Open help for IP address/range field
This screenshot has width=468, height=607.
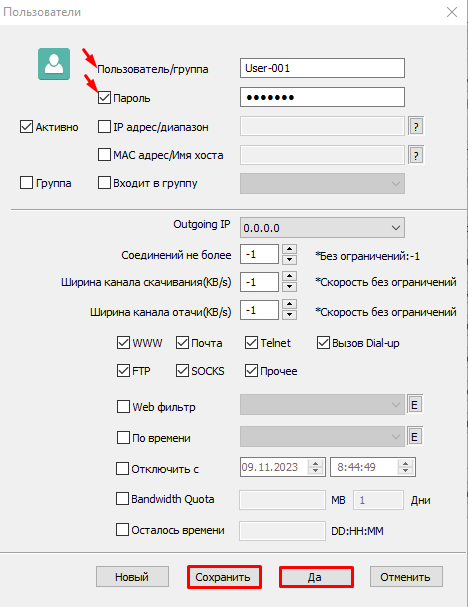416,126
